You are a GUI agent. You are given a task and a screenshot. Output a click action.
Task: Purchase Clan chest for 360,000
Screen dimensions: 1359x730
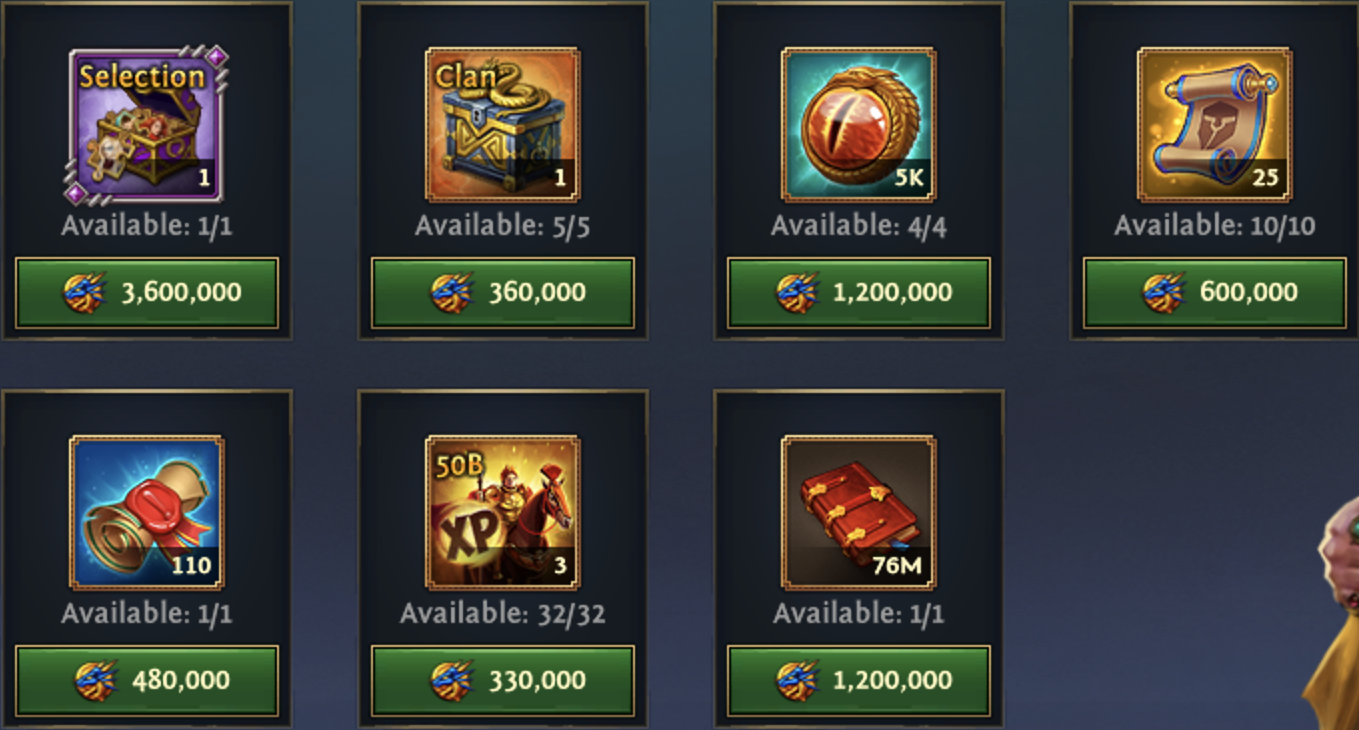point(503,293)
